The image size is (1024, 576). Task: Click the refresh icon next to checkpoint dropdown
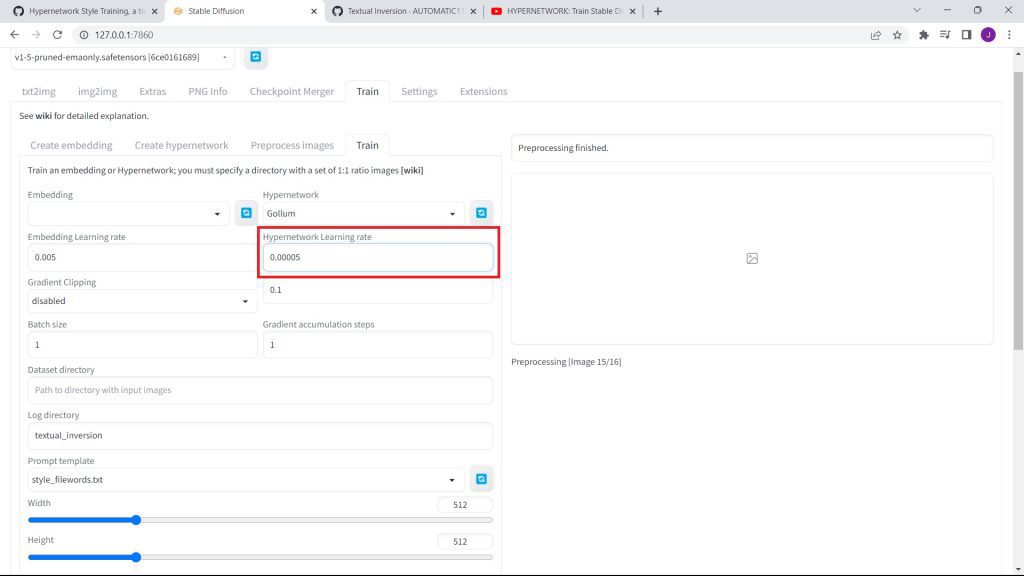256,57
